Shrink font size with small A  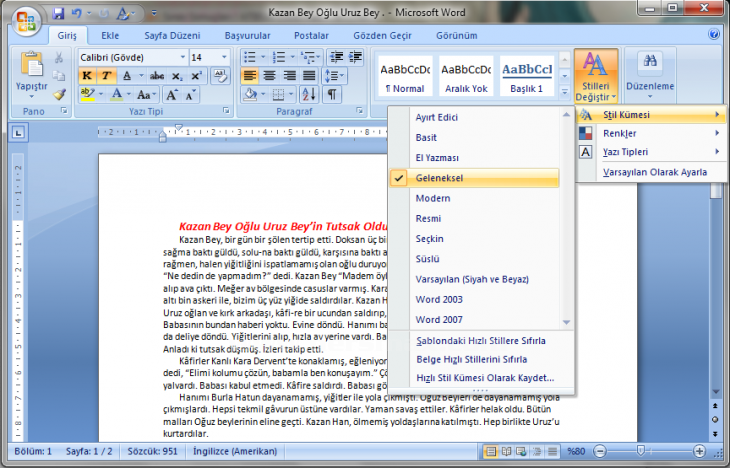(190, 95)
